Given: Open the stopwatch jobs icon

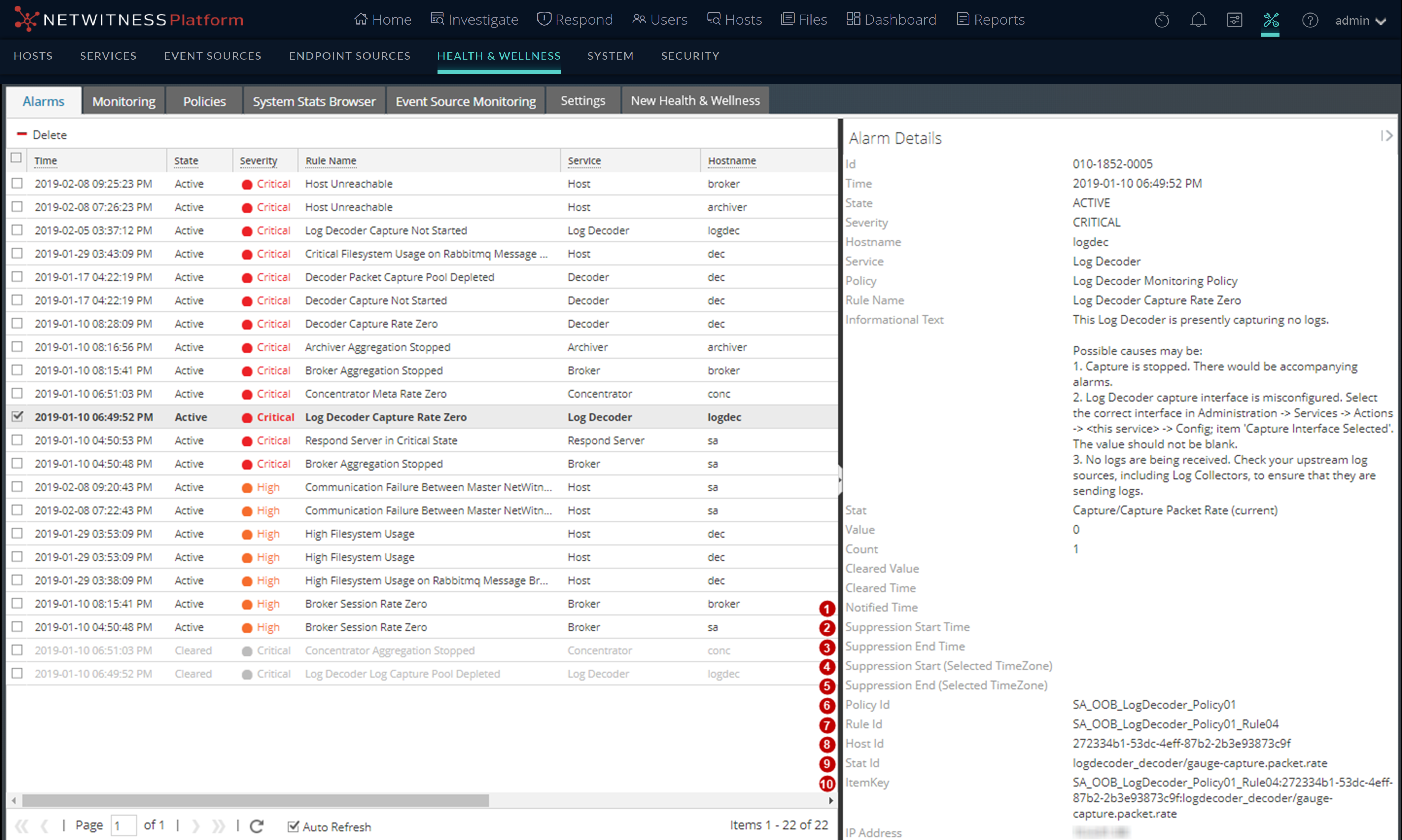Looking at the screenshot, I should click(1162, 20).
